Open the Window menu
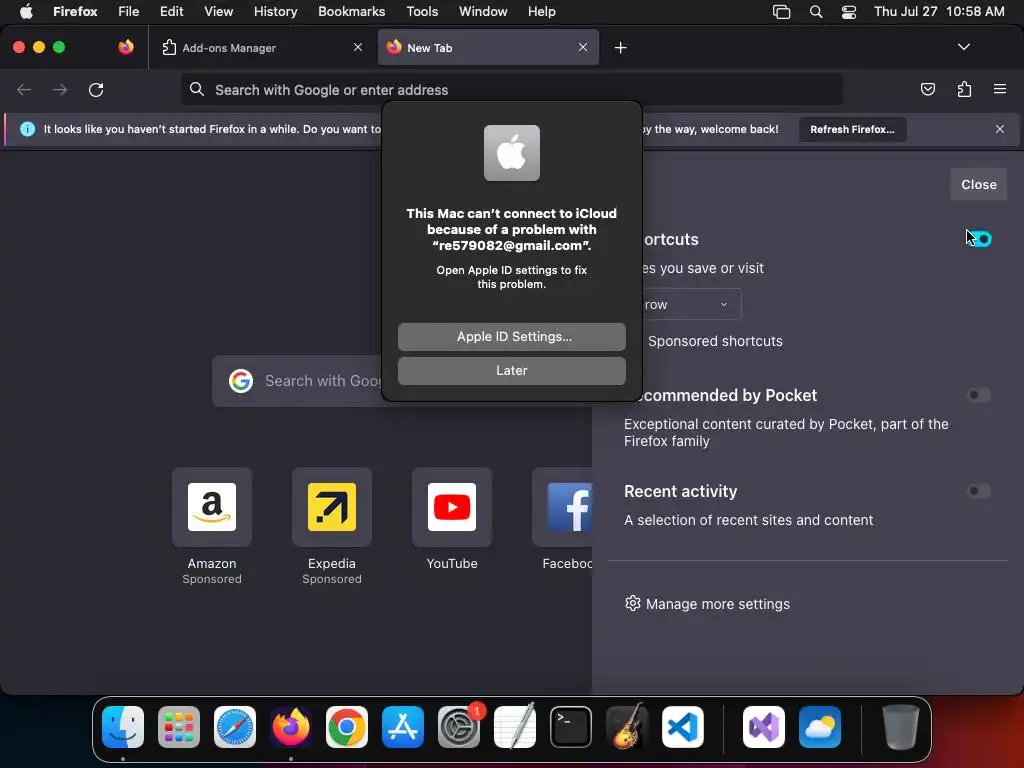Screen dimensions: 1024x768 click(483, 11)
